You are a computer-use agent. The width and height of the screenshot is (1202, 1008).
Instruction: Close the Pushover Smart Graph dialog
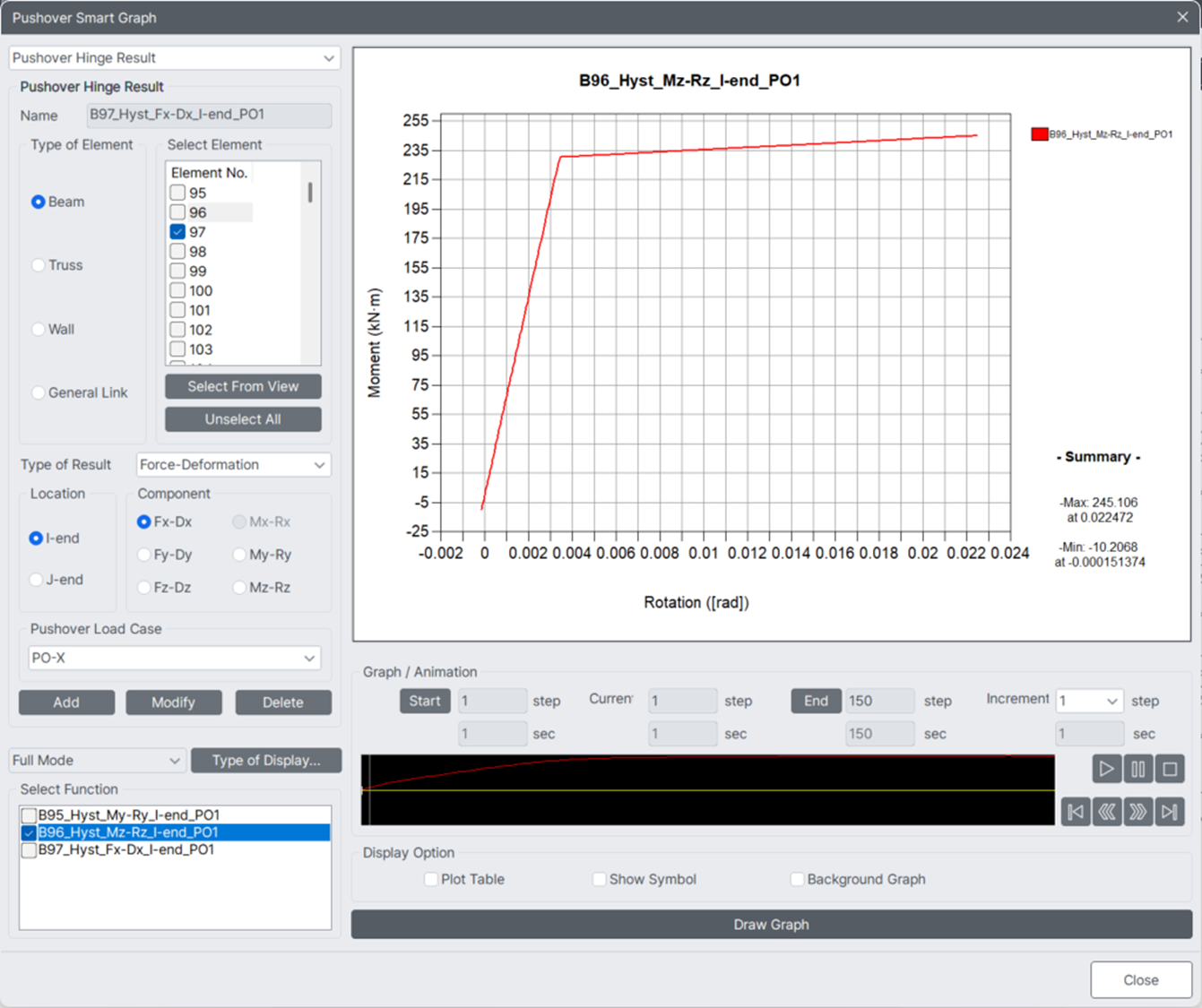(x=1182, y=17)
